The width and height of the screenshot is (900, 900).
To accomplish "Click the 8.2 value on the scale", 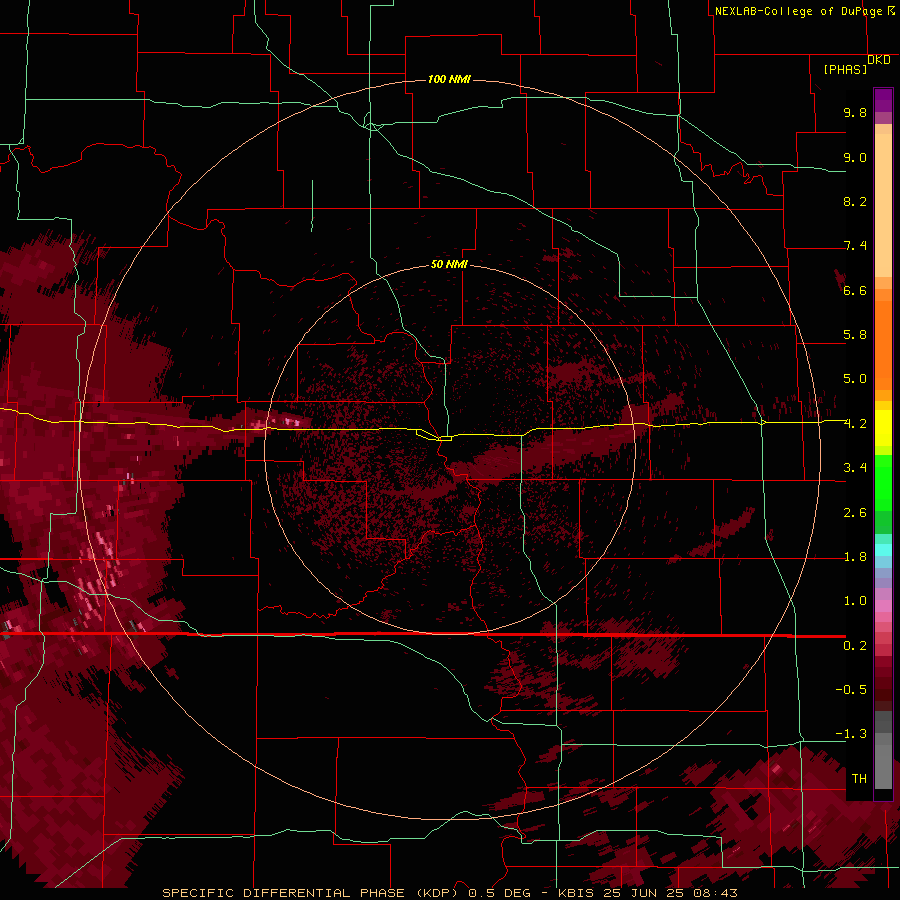I will (855, 201).
